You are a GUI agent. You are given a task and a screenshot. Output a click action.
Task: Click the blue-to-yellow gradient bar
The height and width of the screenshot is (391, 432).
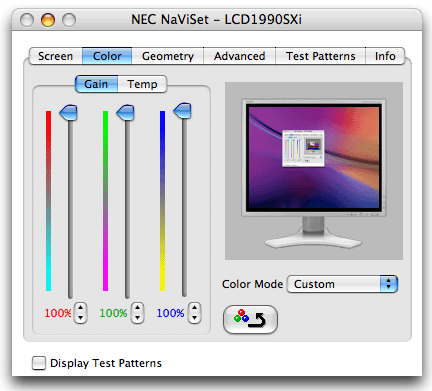coord(163,201)
